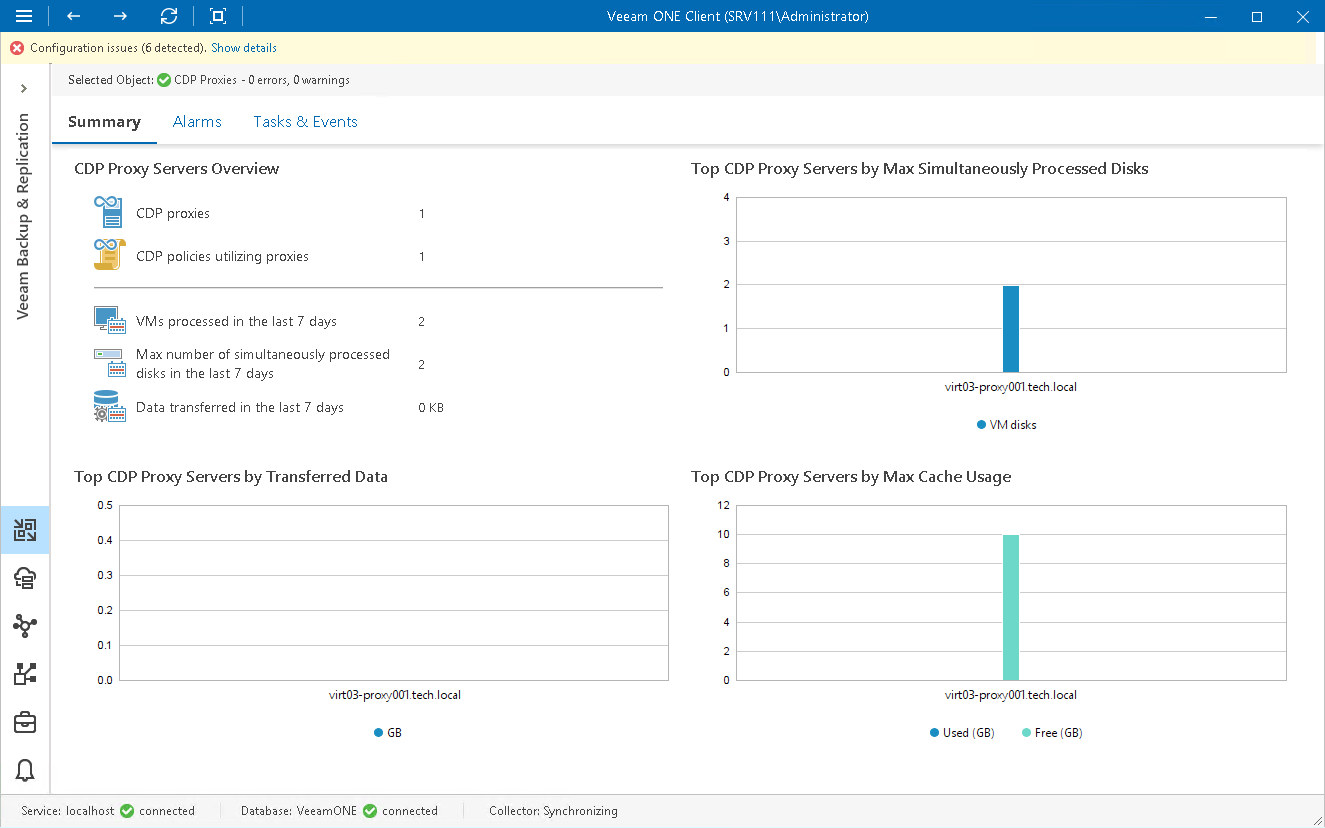Click the VM disks legend marker
This screenshot has width=1325, height=828.
tap(981, 425)
